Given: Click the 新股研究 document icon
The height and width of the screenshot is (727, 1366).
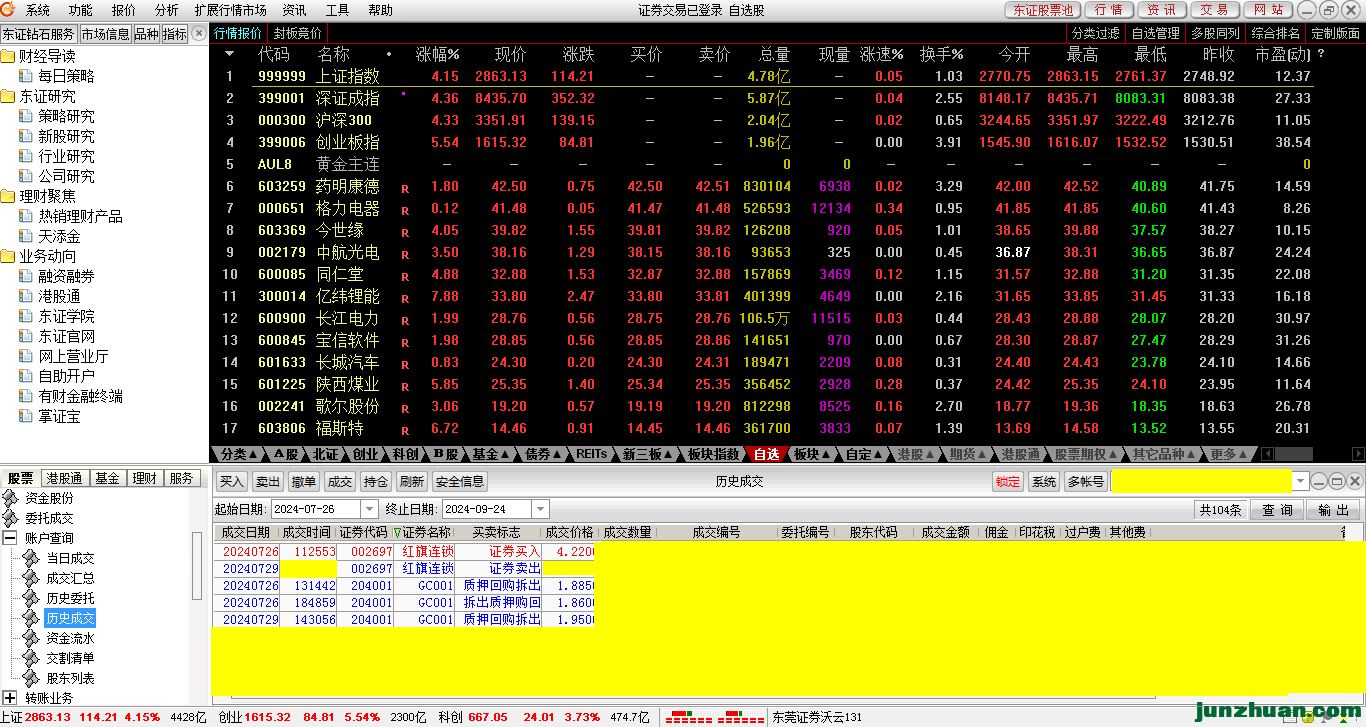Looking at the screenshot, I should coord(26,136).
